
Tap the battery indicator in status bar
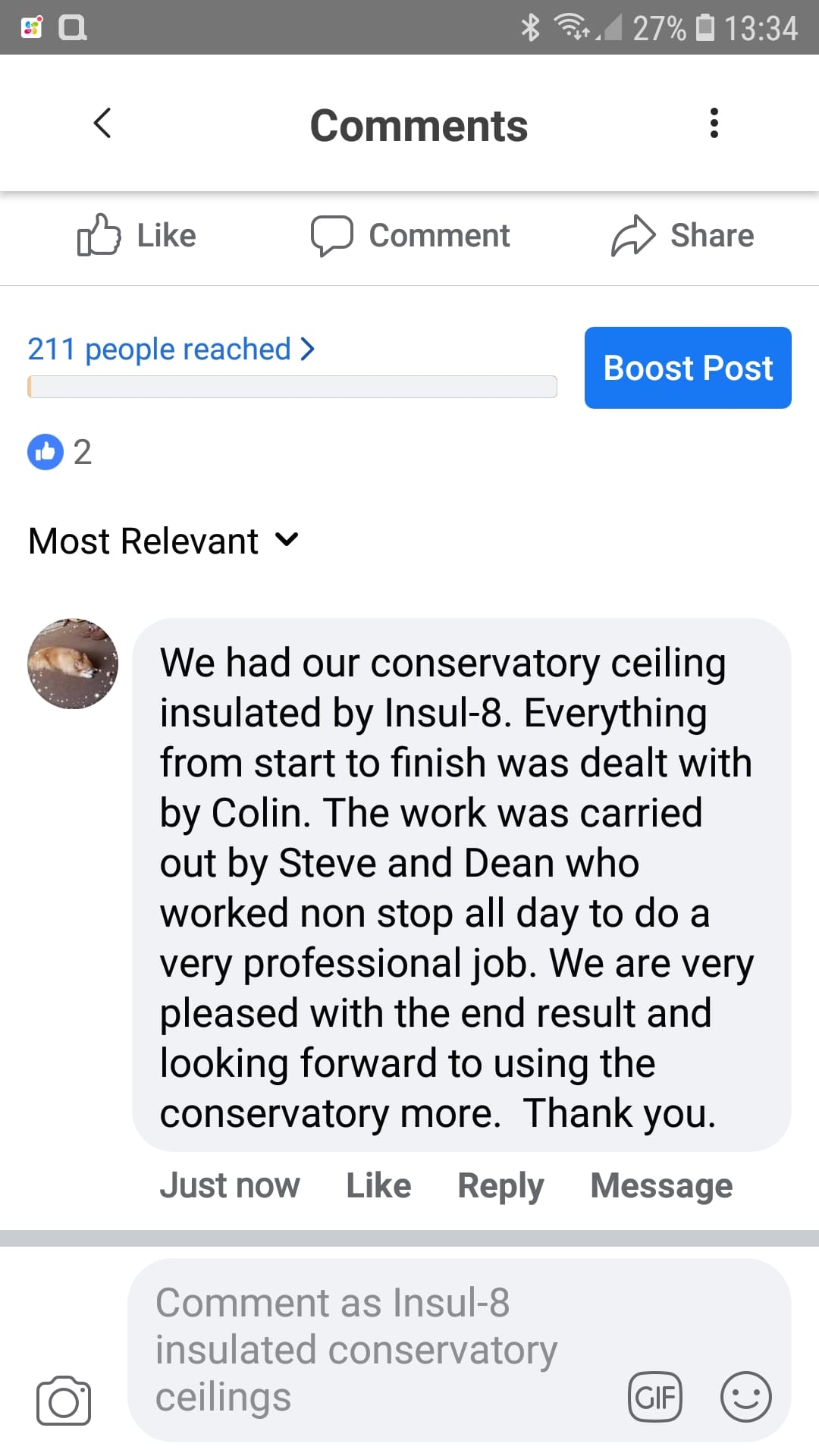705,28
